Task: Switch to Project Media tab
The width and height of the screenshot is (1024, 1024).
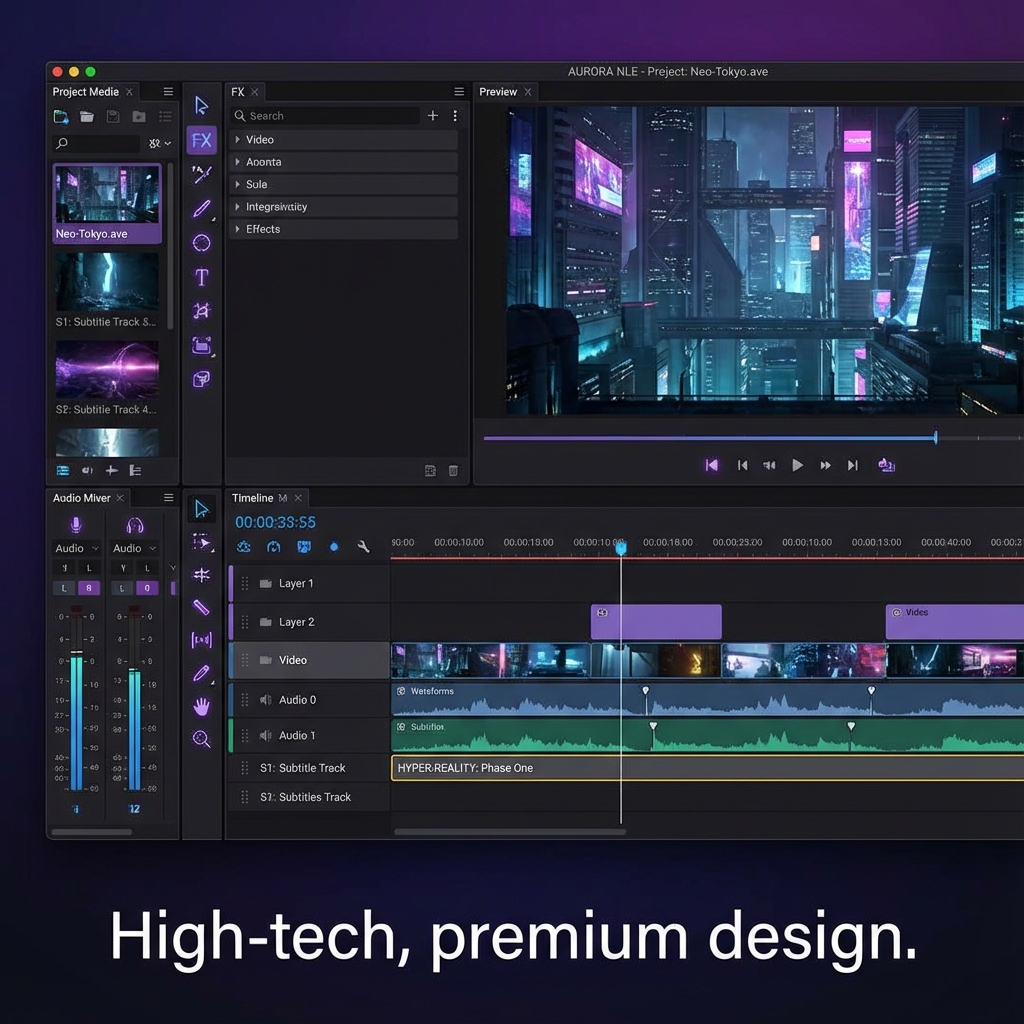Action: [x=86, y=91]
